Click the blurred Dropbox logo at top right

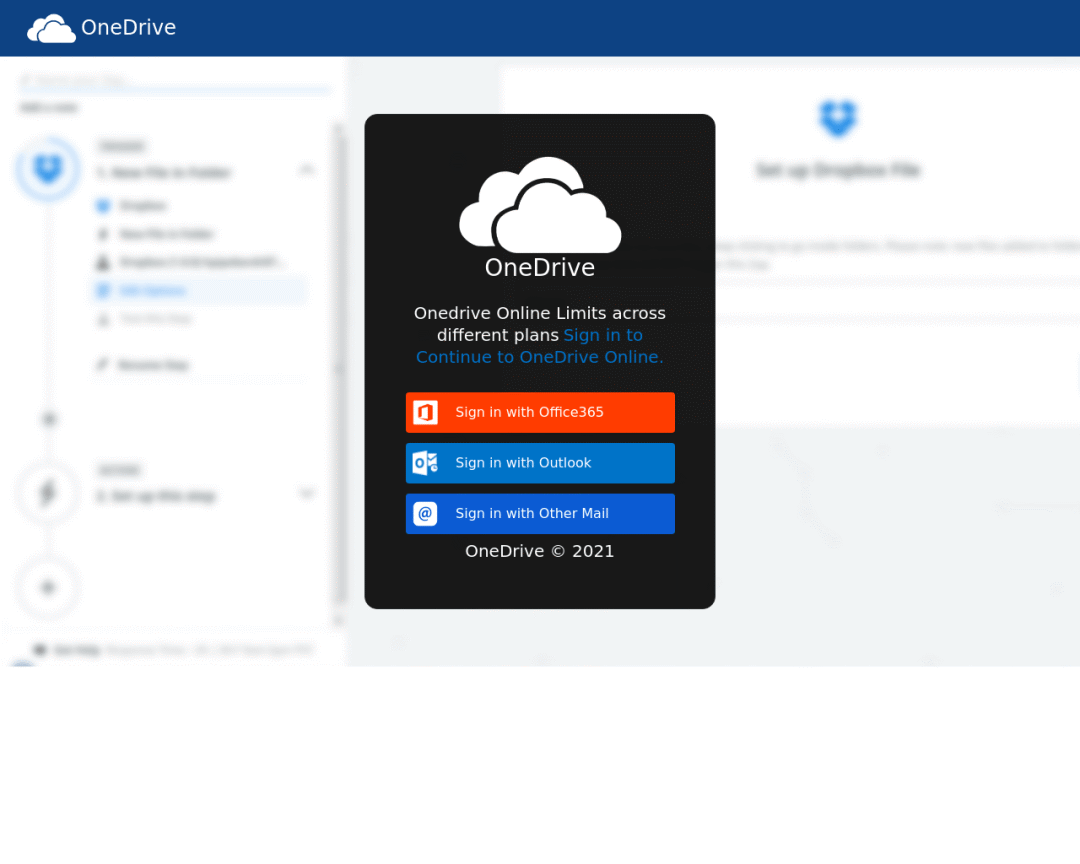point(838,118)
